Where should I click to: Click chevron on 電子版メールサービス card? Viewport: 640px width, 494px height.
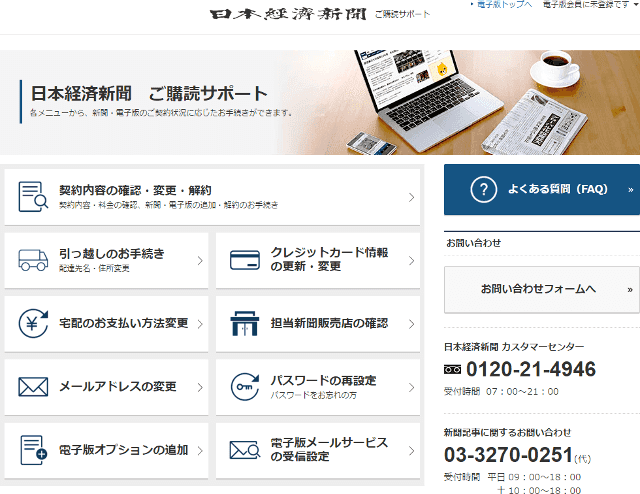411,450
